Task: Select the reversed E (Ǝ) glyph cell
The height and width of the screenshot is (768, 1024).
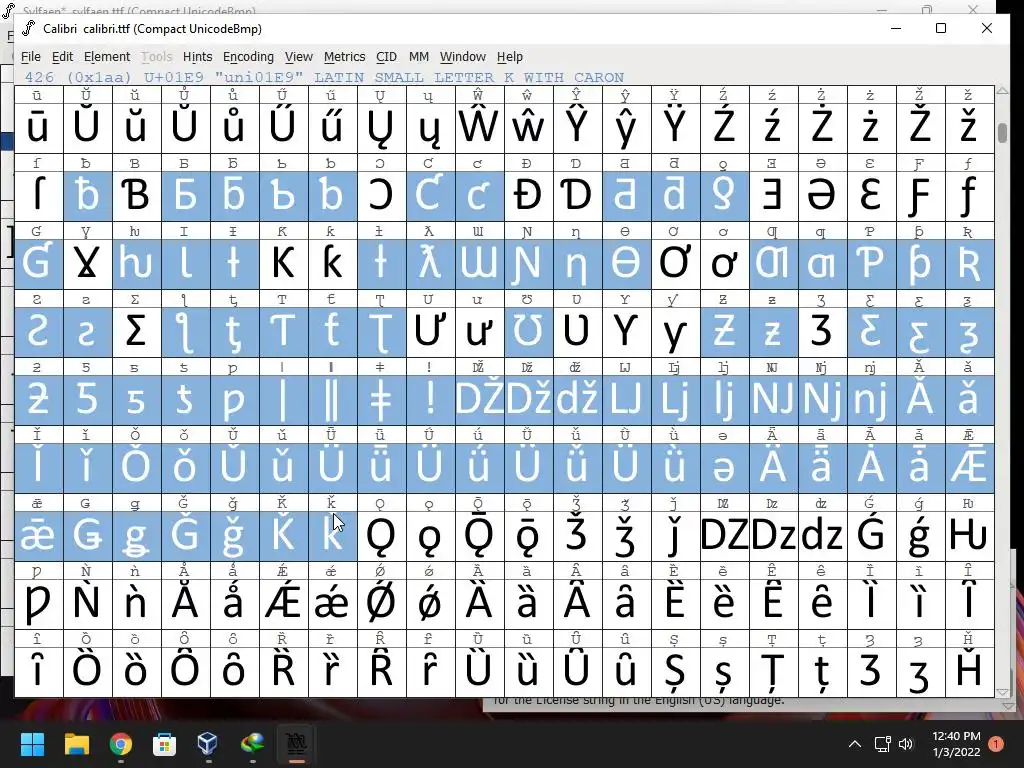Action: (773, 195)
